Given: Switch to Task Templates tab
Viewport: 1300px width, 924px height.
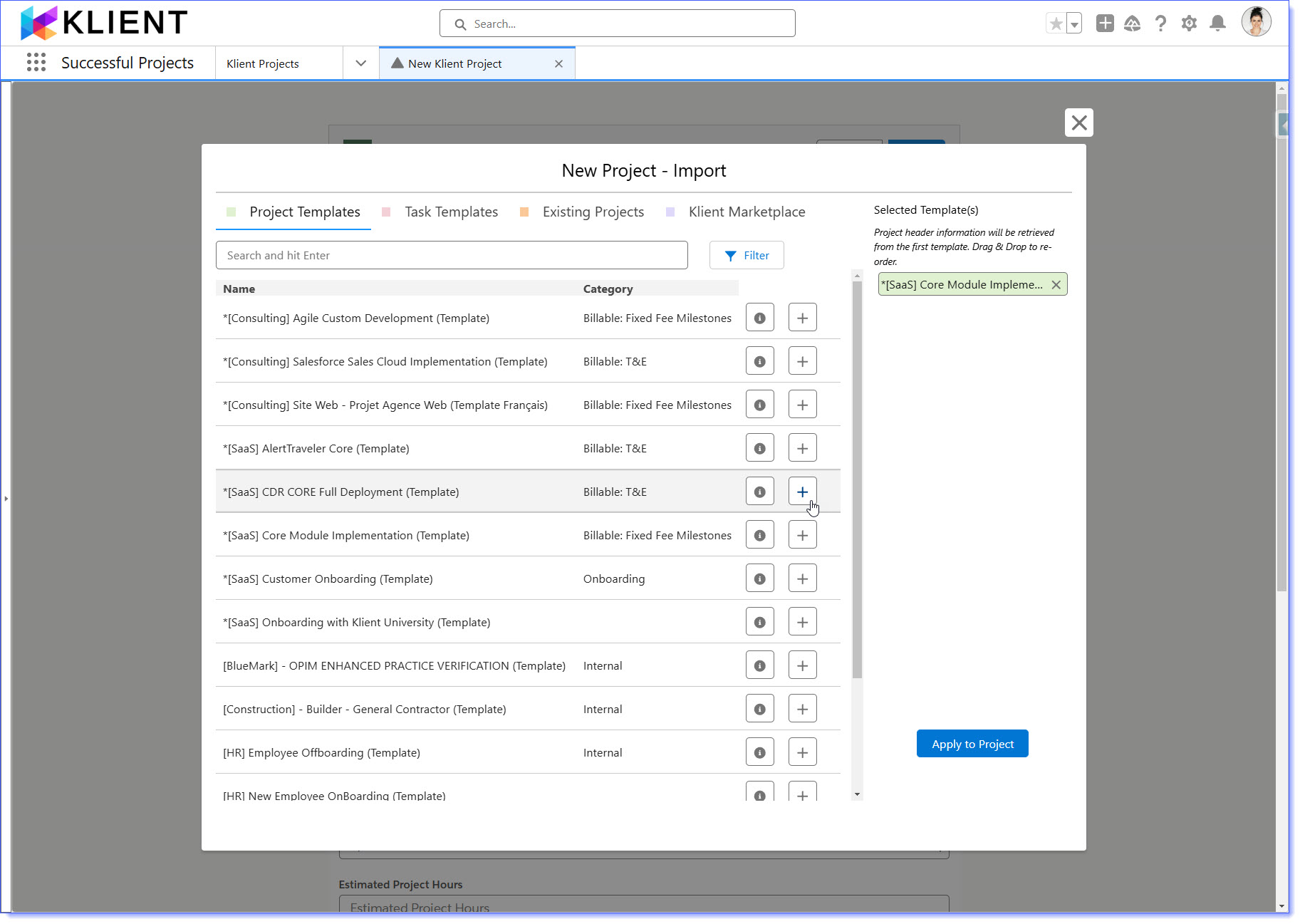Looking at the screenshot, I should (440, 212).
